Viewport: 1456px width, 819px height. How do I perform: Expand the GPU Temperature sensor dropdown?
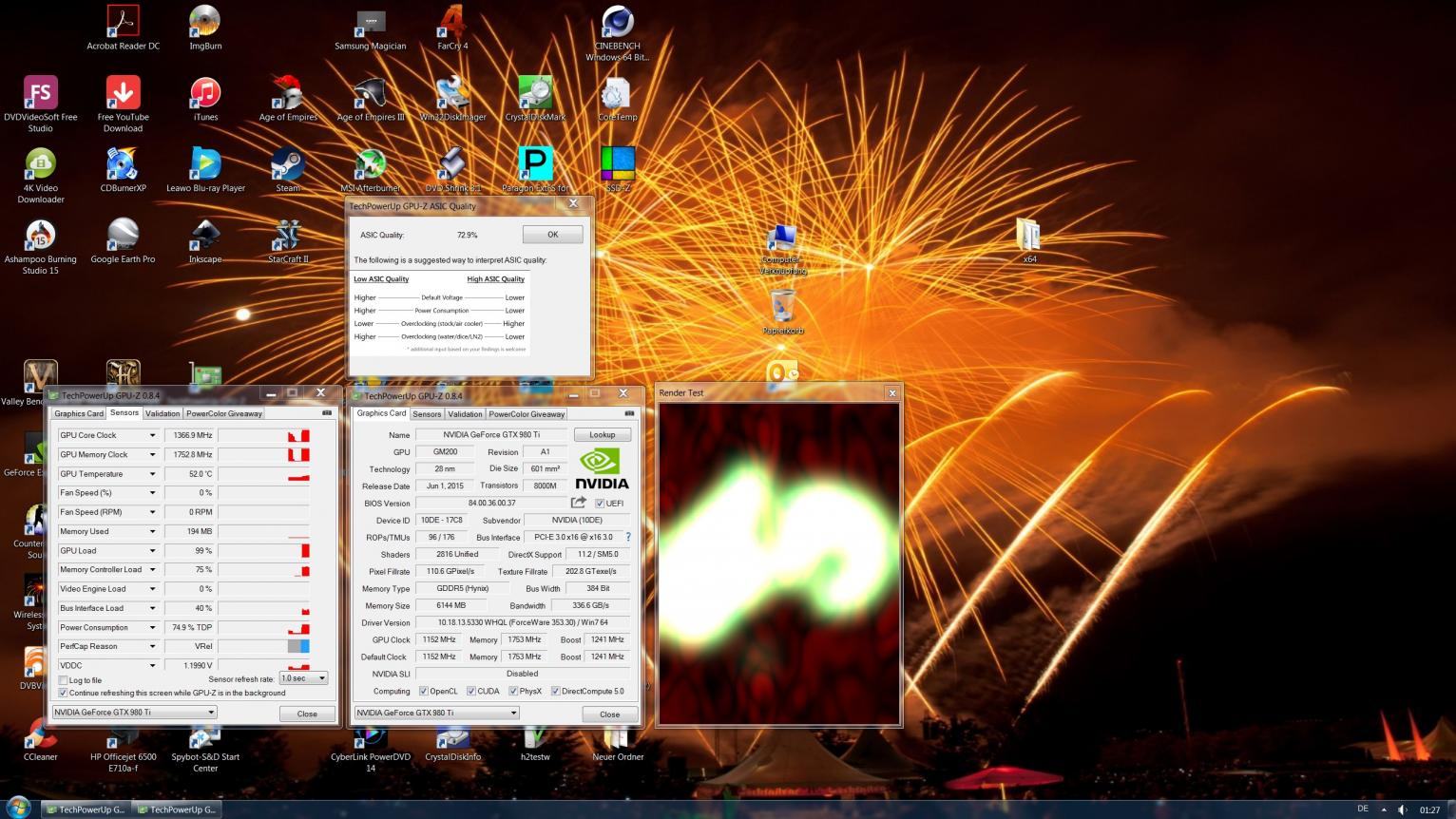[x=152, y=473]
